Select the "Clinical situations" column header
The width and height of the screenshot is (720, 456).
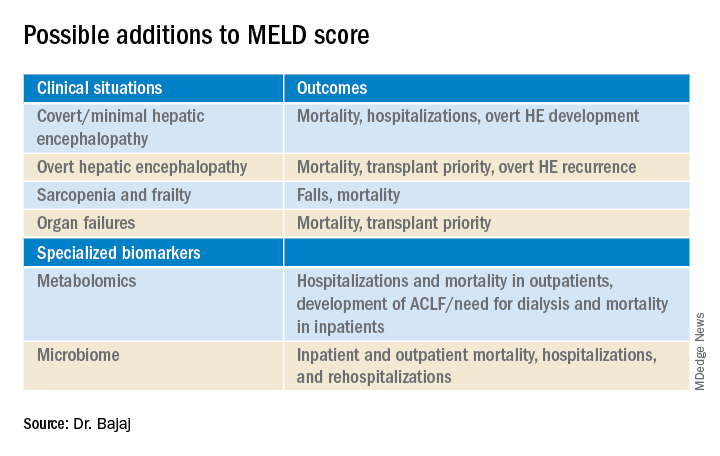click(98, 88)
